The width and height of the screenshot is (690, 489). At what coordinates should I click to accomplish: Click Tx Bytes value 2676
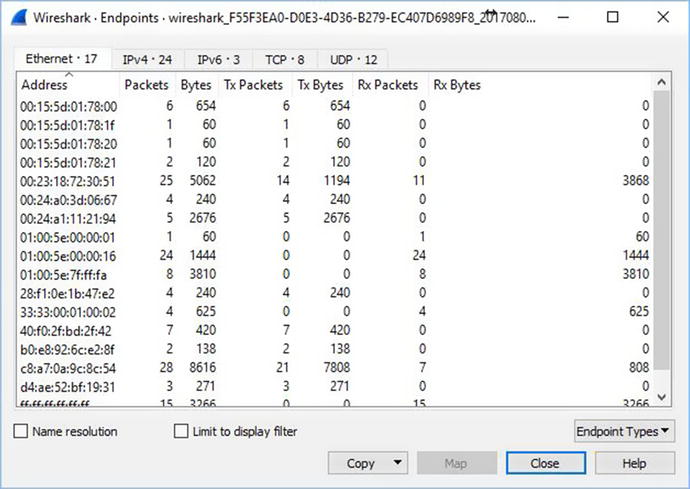pos(337,218)
